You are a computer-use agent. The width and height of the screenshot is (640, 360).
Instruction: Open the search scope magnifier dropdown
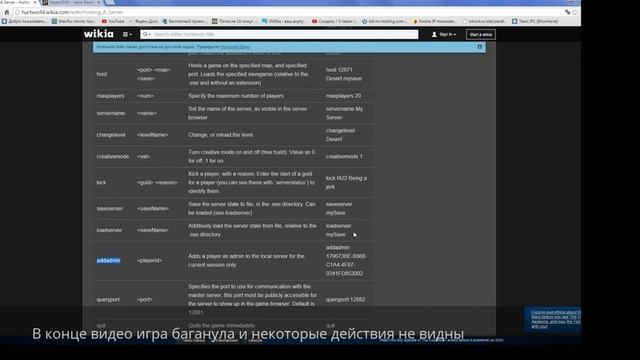146,34
